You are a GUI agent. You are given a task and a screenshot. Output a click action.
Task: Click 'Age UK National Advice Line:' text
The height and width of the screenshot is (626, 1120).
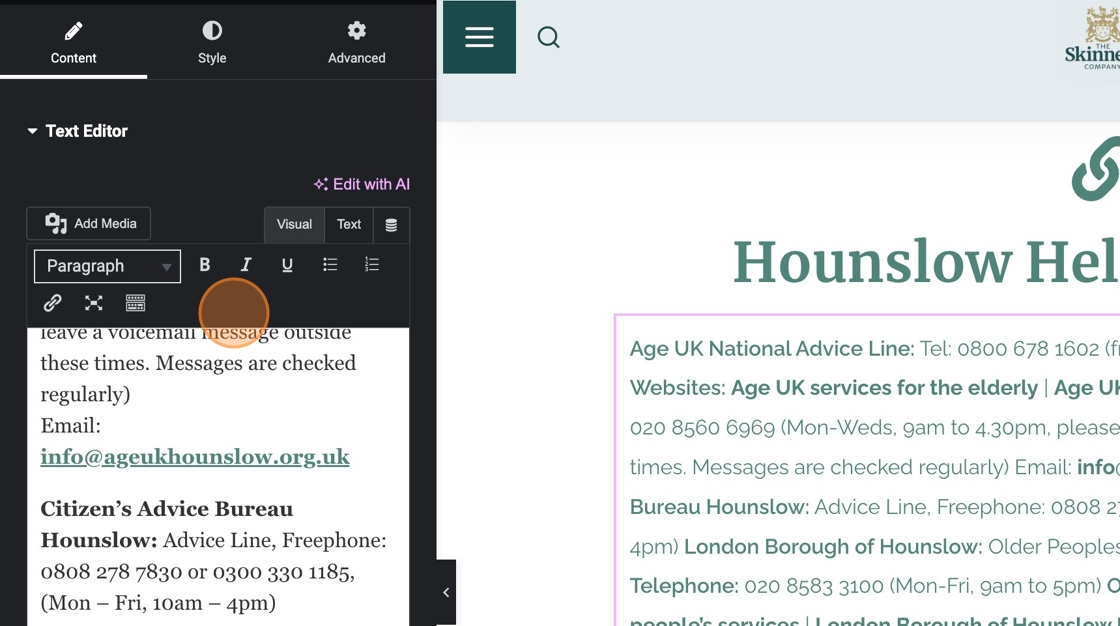click(x=771, y=349)
